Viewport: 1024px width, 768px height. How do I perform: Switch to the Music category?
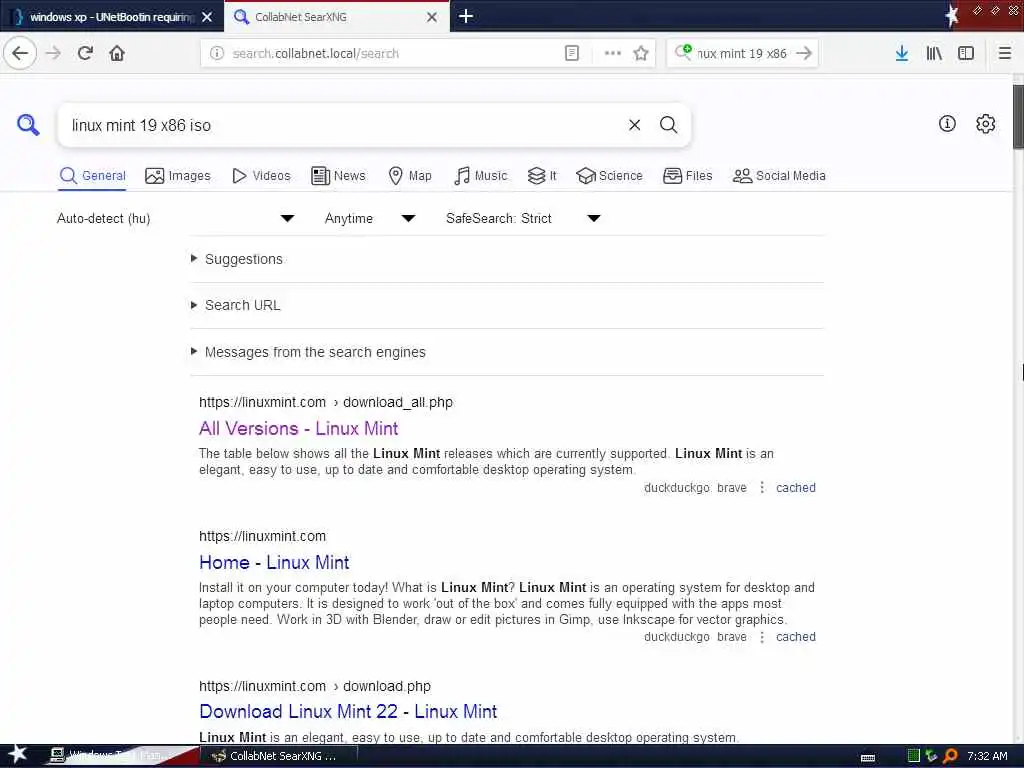click(480, 176)
